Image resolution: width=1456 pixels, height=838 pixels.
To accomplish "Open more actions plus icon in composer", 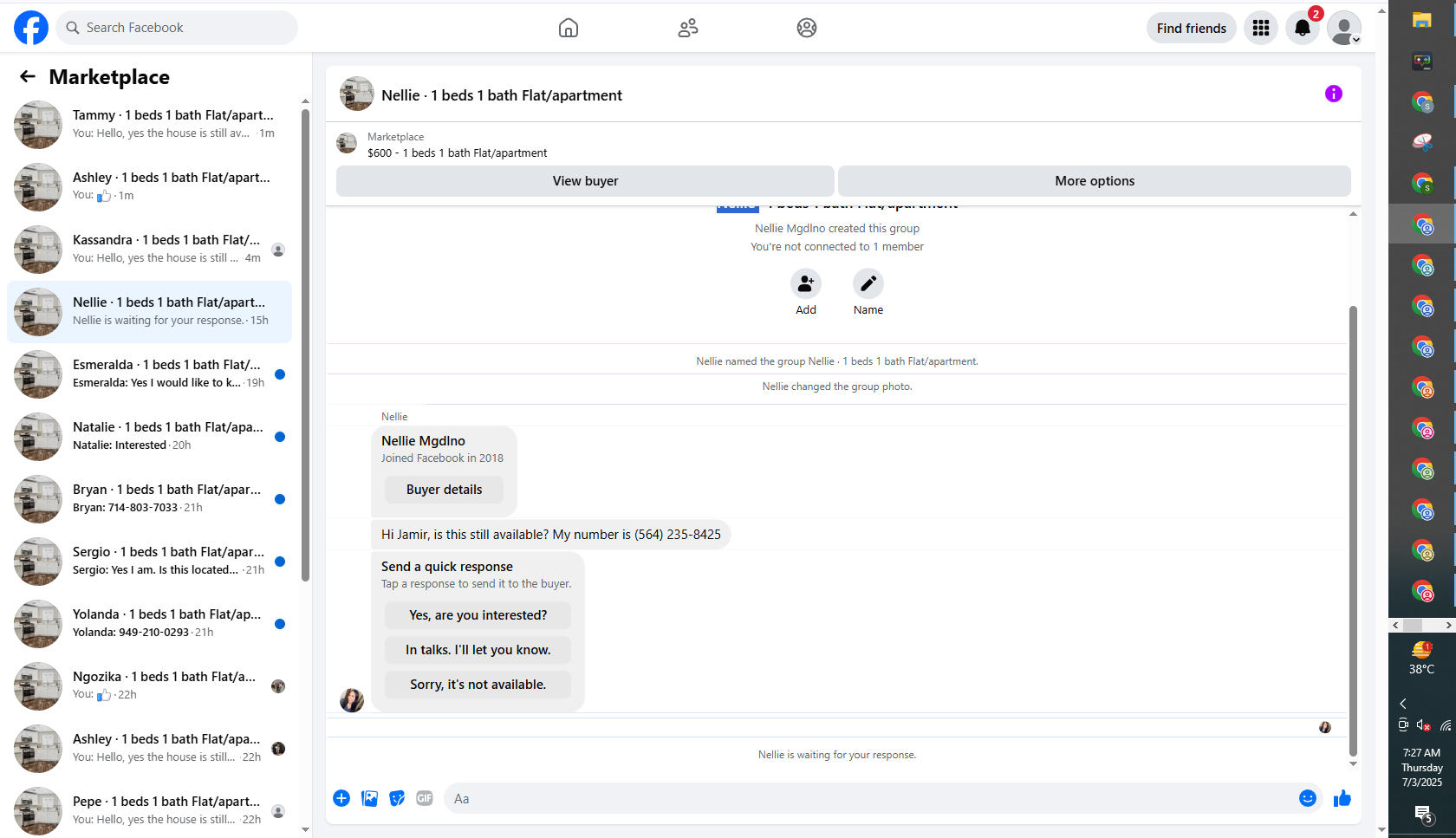I will tap(341, 798).
